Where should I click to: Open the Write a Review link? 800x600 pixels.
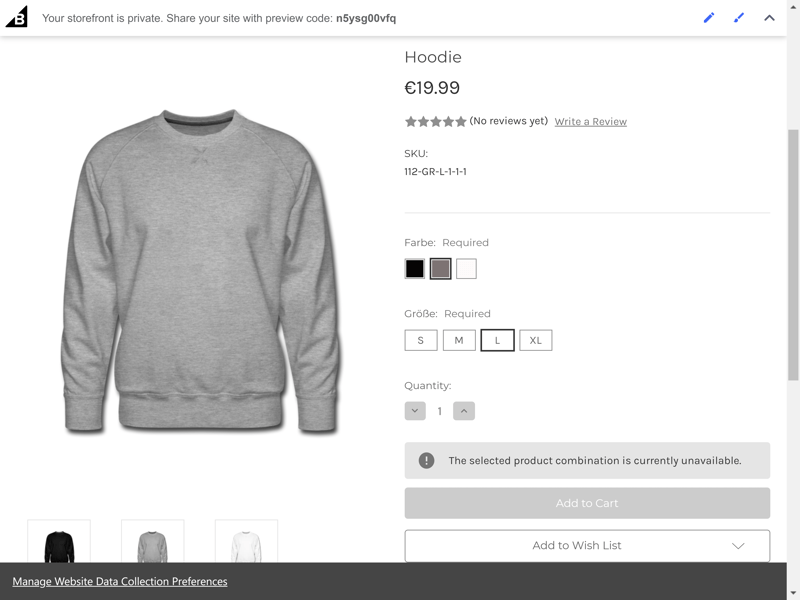tap(591, 121)
